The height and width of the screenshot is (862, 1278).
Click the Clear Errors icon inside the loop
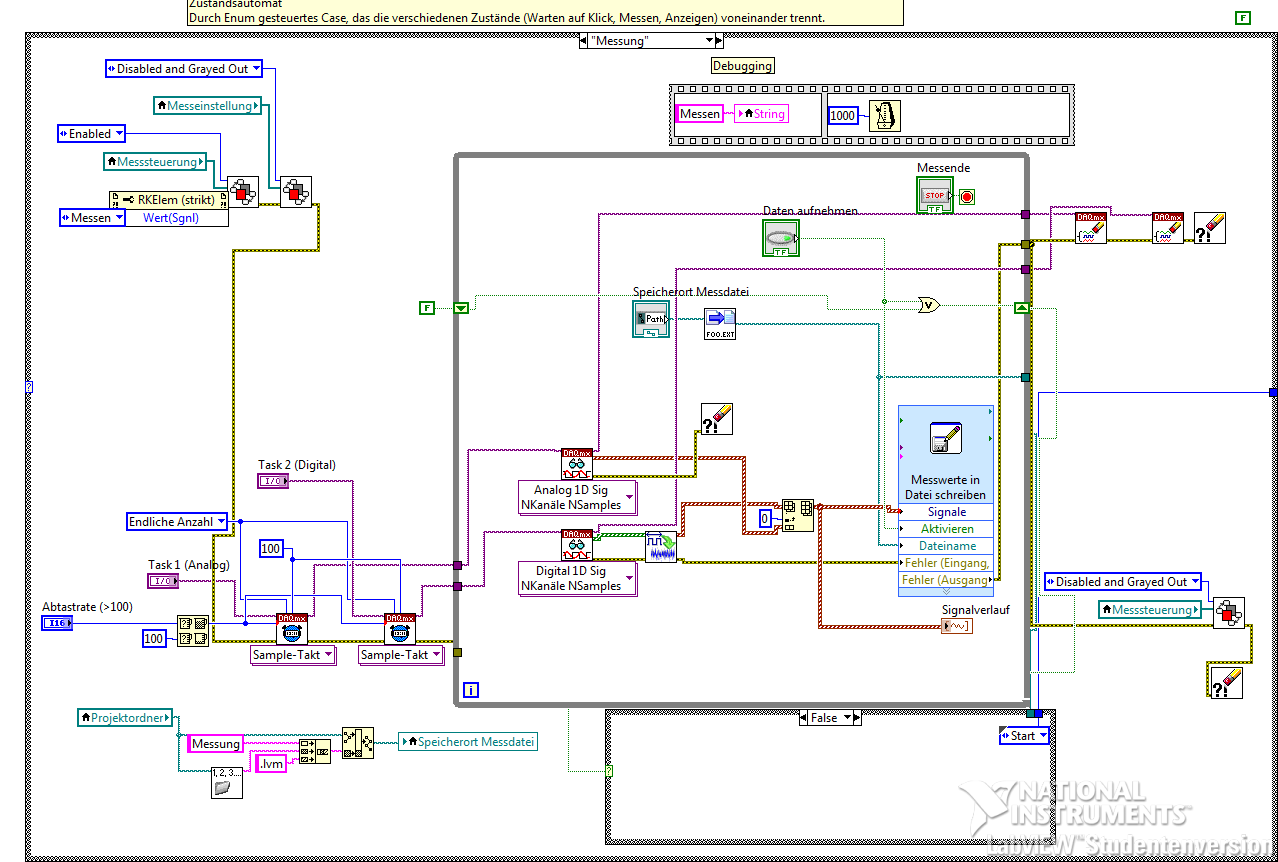pyautogui.click(x=718, y=418)
